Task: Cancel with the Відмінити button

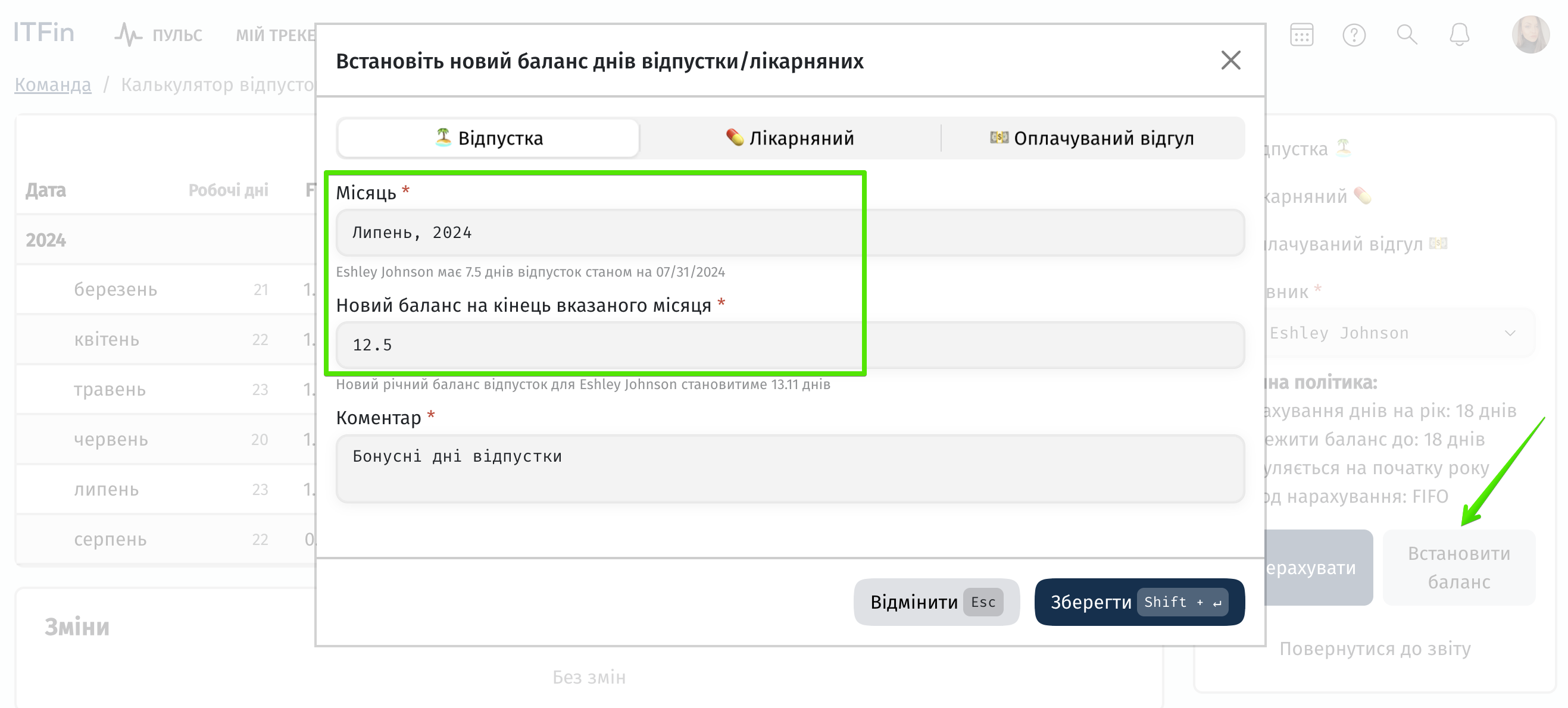Action: coord(936,602)
